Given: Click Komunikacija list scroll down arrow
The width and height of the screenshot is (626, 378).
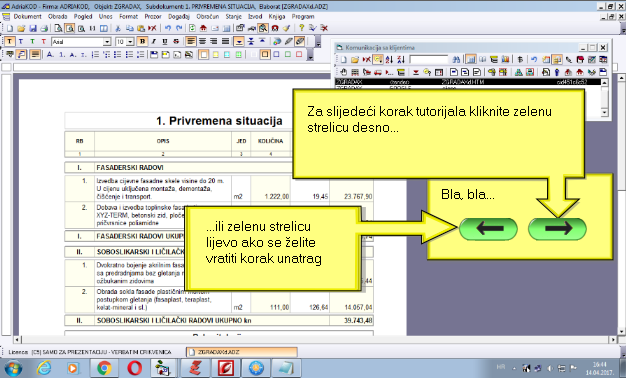Looking at the screenshot, I should [x=604, y=113].
